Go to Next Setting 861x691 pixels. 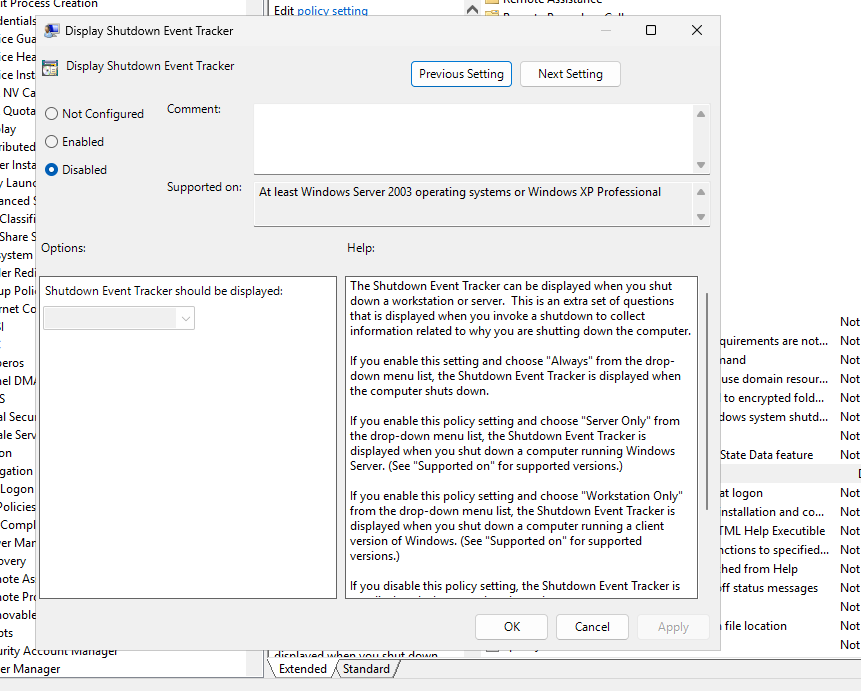coord(570,74)
